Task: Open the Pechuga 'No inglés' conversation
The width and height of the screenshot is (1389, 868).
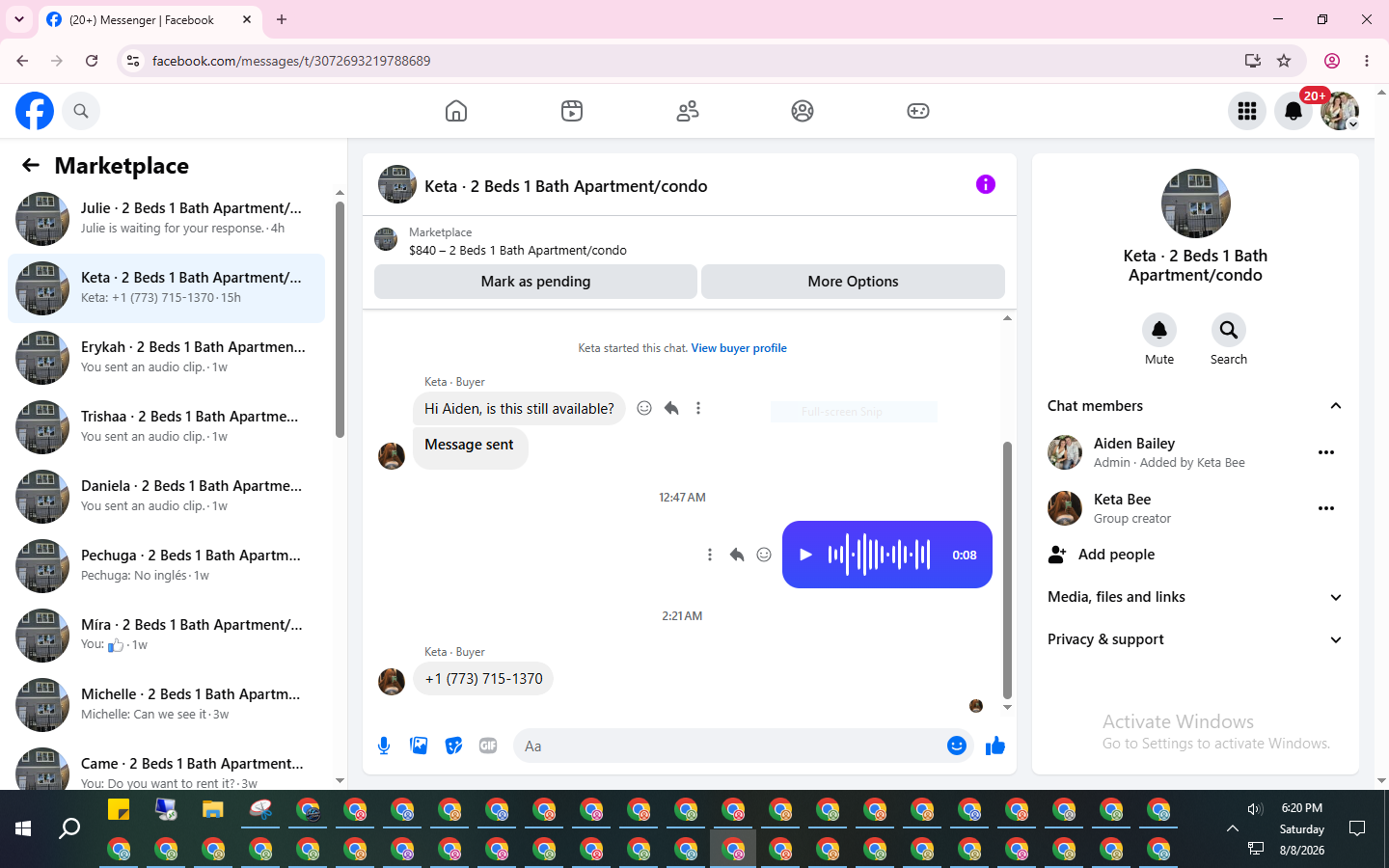Action: point(166,566)
